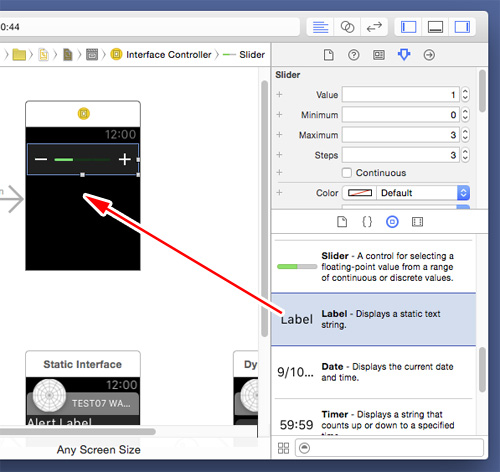Click Interface Controller in the breadcrumb
500x472 pixels.
(x=169, y=55)
